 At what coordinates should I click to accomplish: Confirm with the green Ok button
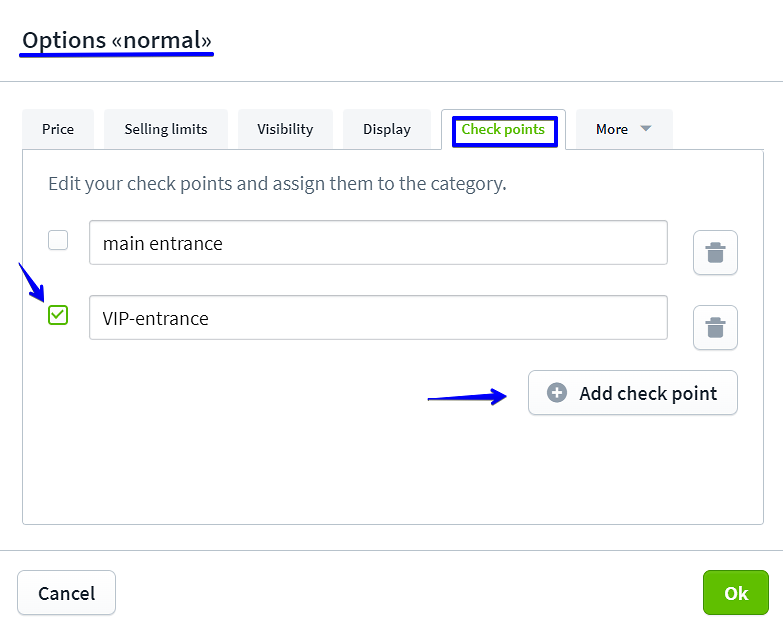tap(736, 593)
